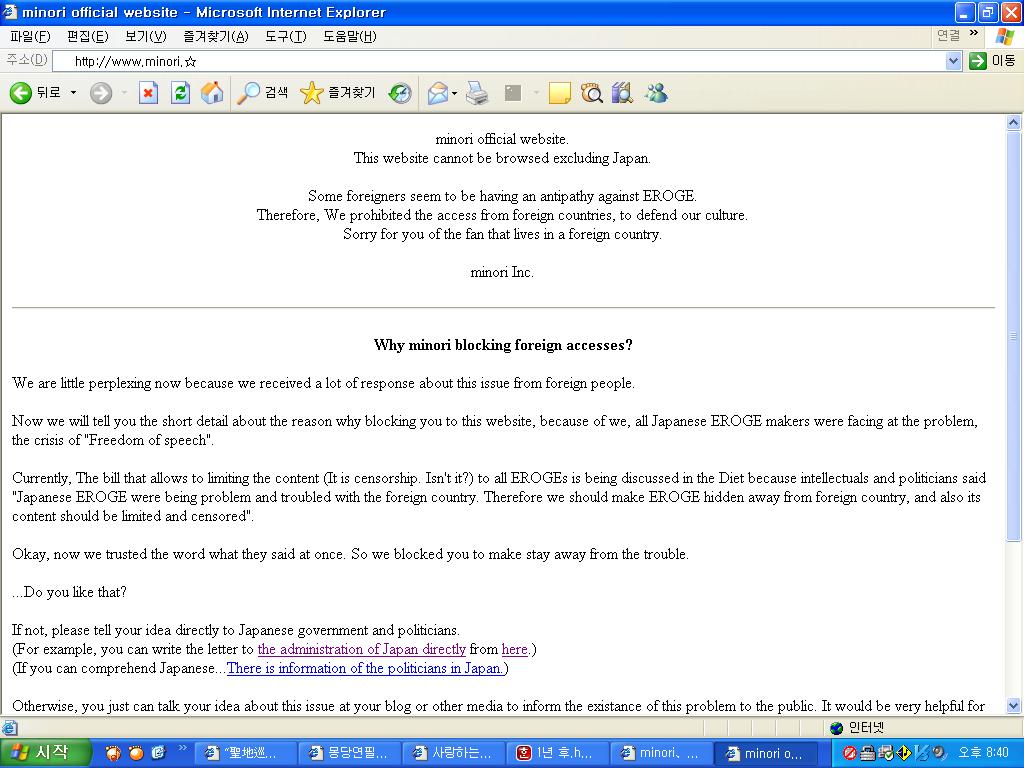This screenshot has height=768, width=1024.
Task: Open the Search (검색) toolbar button
Action: pos(263,93)
